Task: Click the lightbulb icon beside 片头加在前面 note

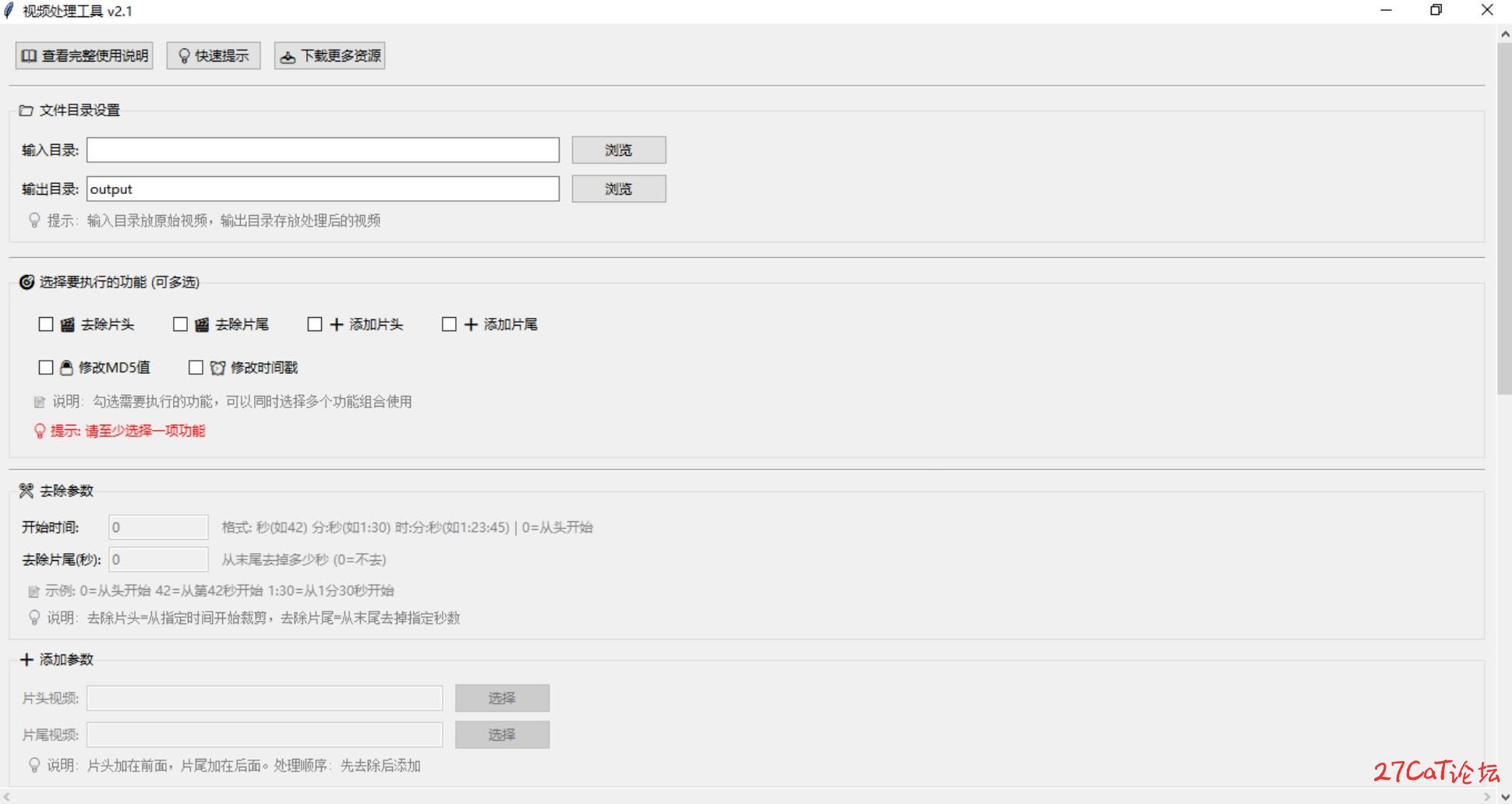Action: [34, 765]
